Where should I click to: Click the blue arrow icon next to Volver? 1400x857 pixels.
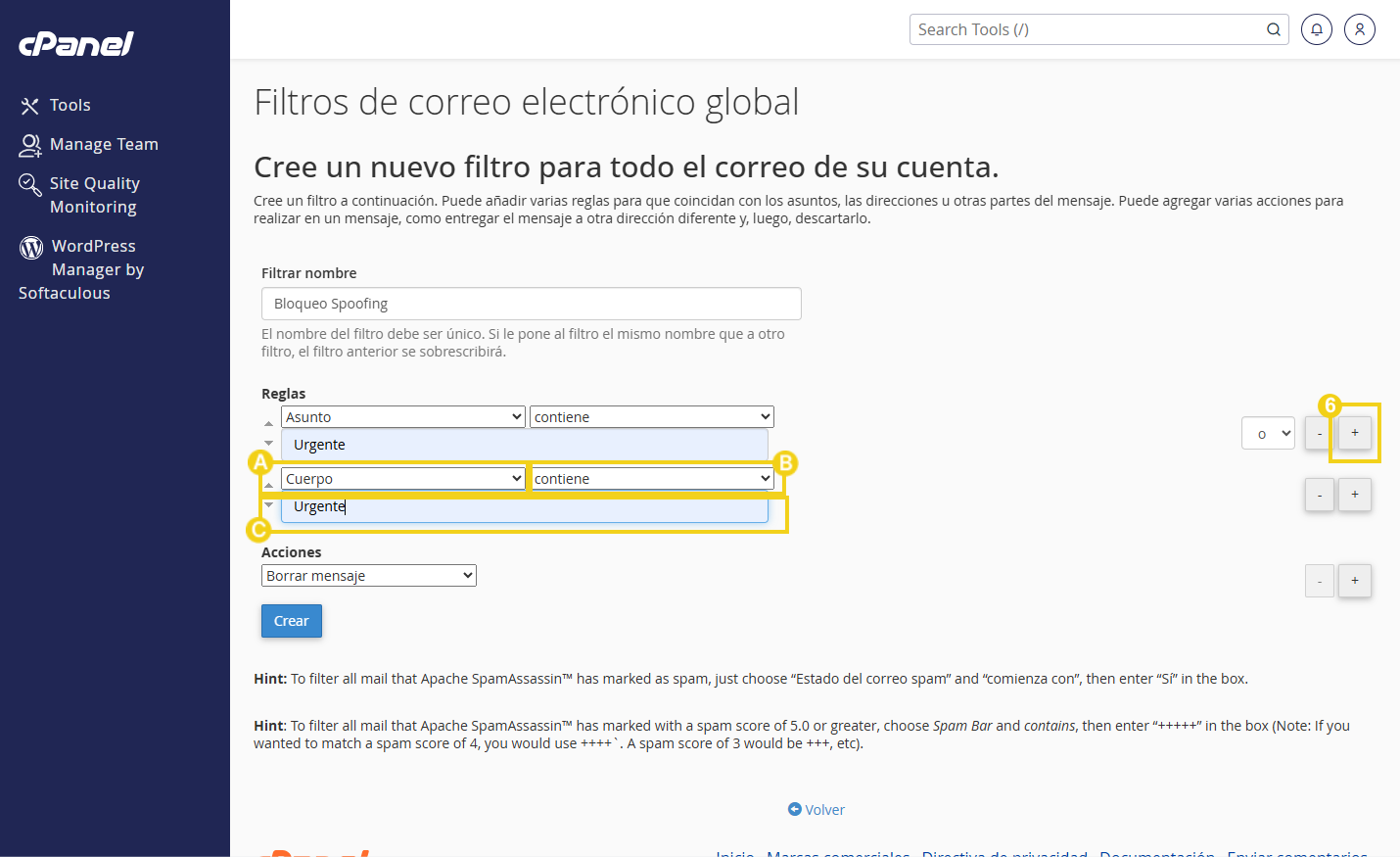795,809
